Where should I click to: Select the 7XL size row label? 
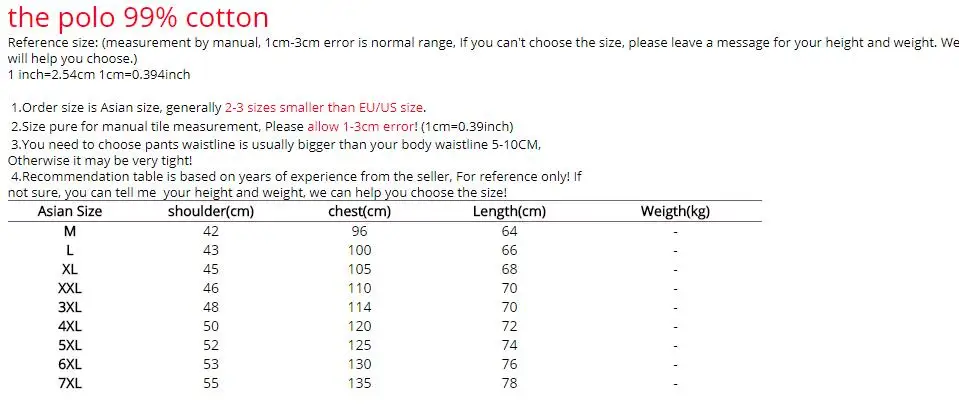[70, 383]
